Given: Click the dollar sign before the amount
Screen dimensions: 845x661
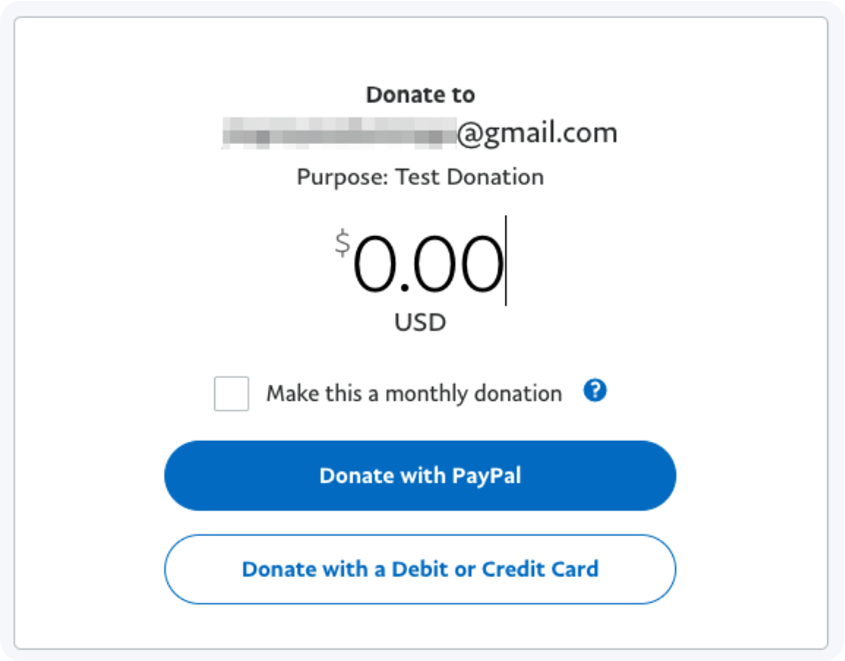Looking at the screenshot, I should 342,242.
